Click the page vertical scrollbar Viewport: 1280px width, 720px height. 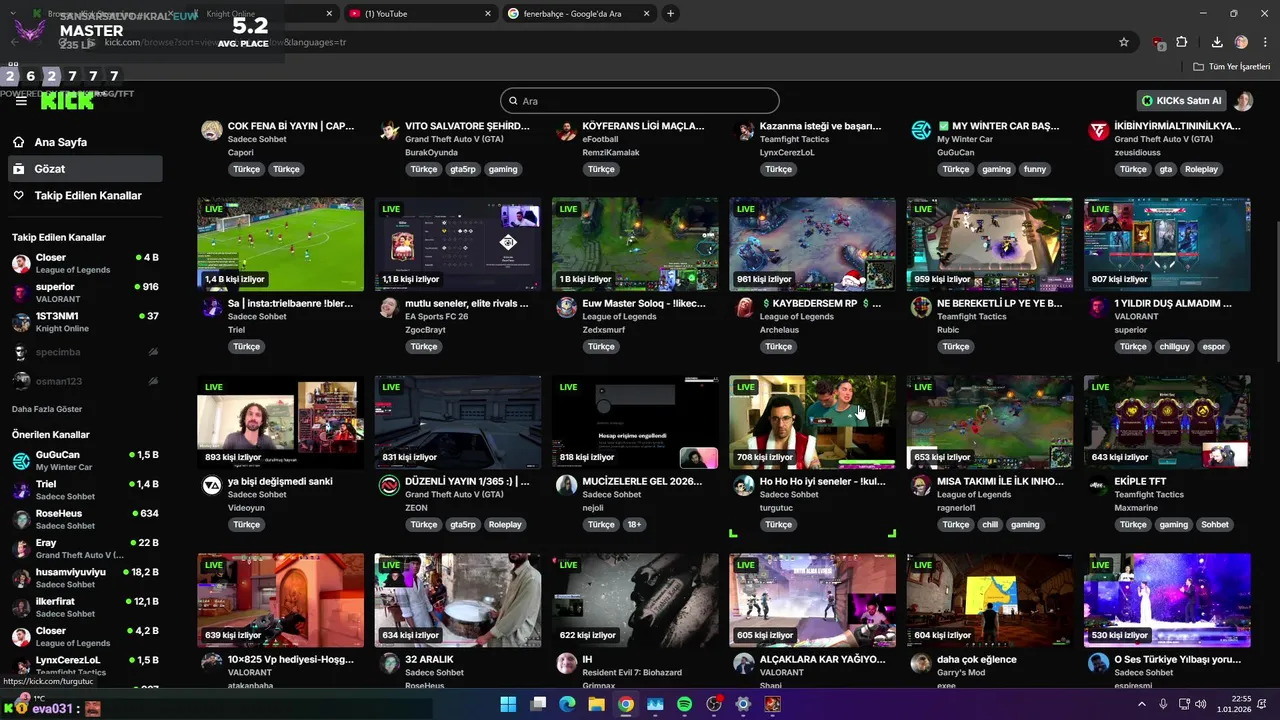coord(1275,290)
